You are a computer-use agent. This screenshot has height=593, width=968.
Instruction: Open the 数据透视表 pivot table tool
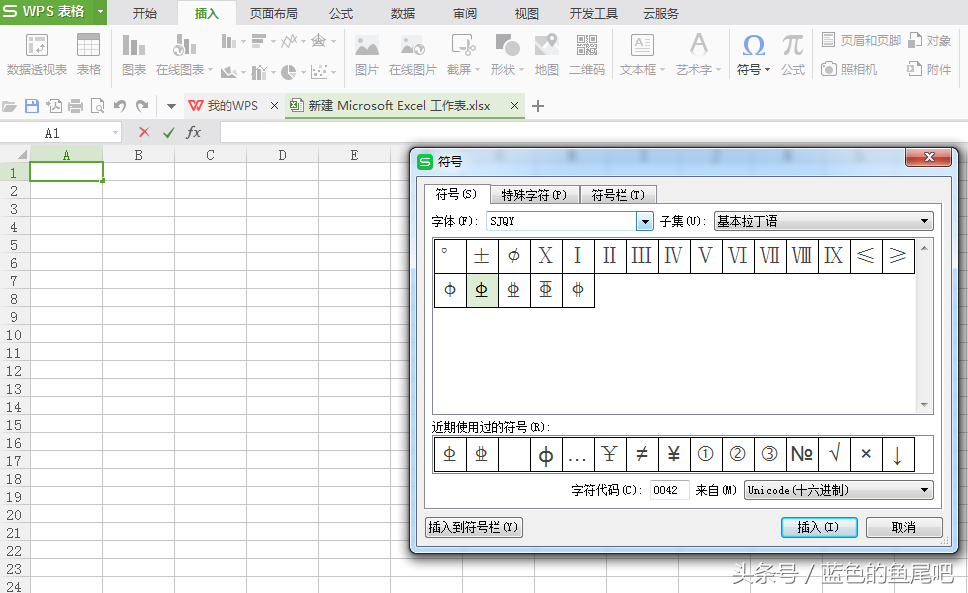(x=36, y=54)
